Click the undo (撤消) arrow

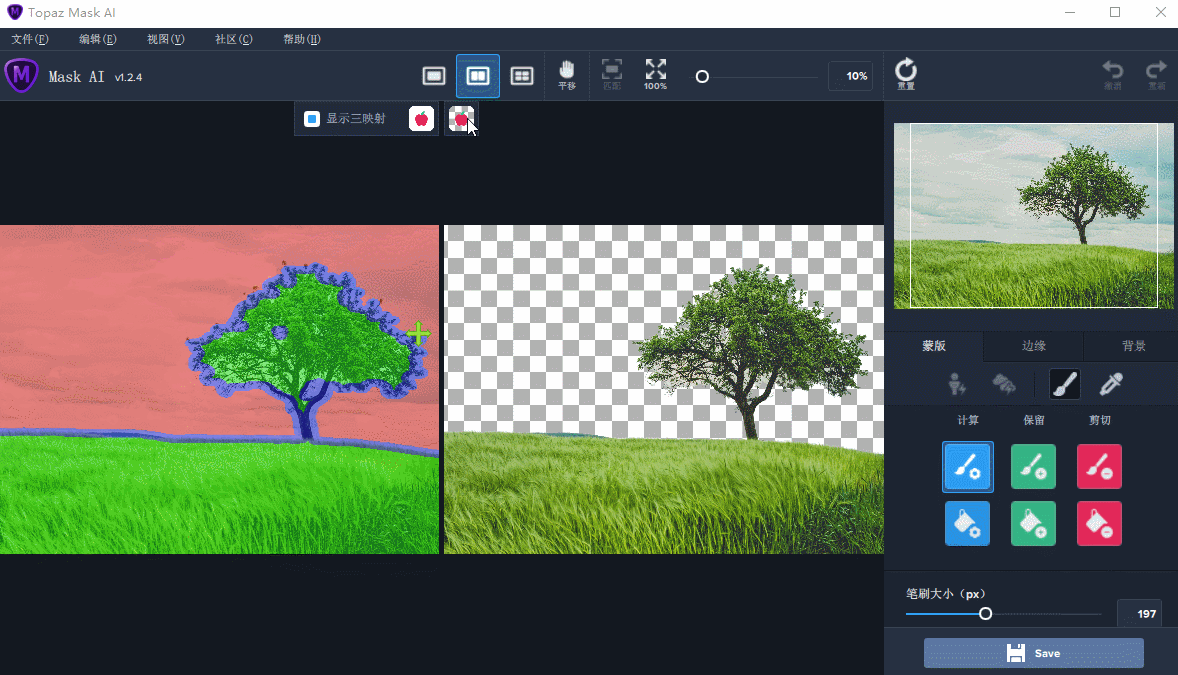coord(1113,75)
